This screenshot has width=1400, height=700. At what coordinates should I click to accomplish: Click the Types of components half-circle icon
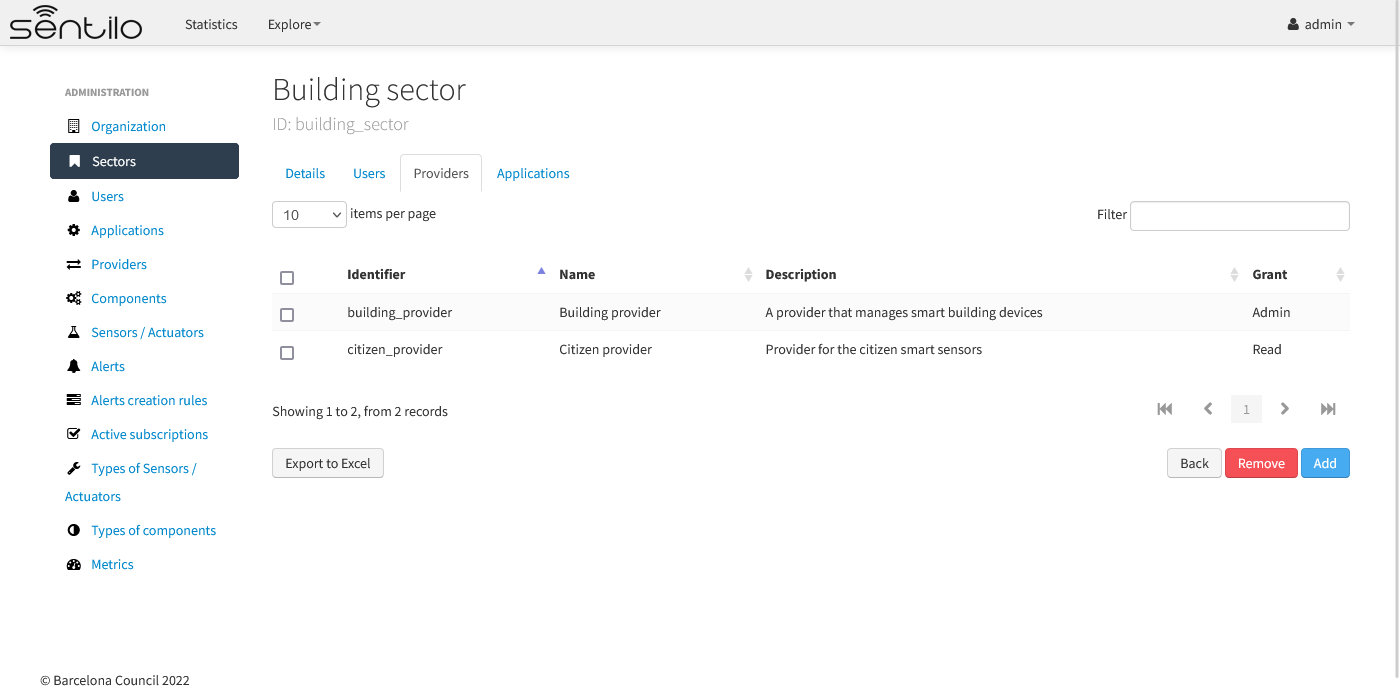[73, 530]
